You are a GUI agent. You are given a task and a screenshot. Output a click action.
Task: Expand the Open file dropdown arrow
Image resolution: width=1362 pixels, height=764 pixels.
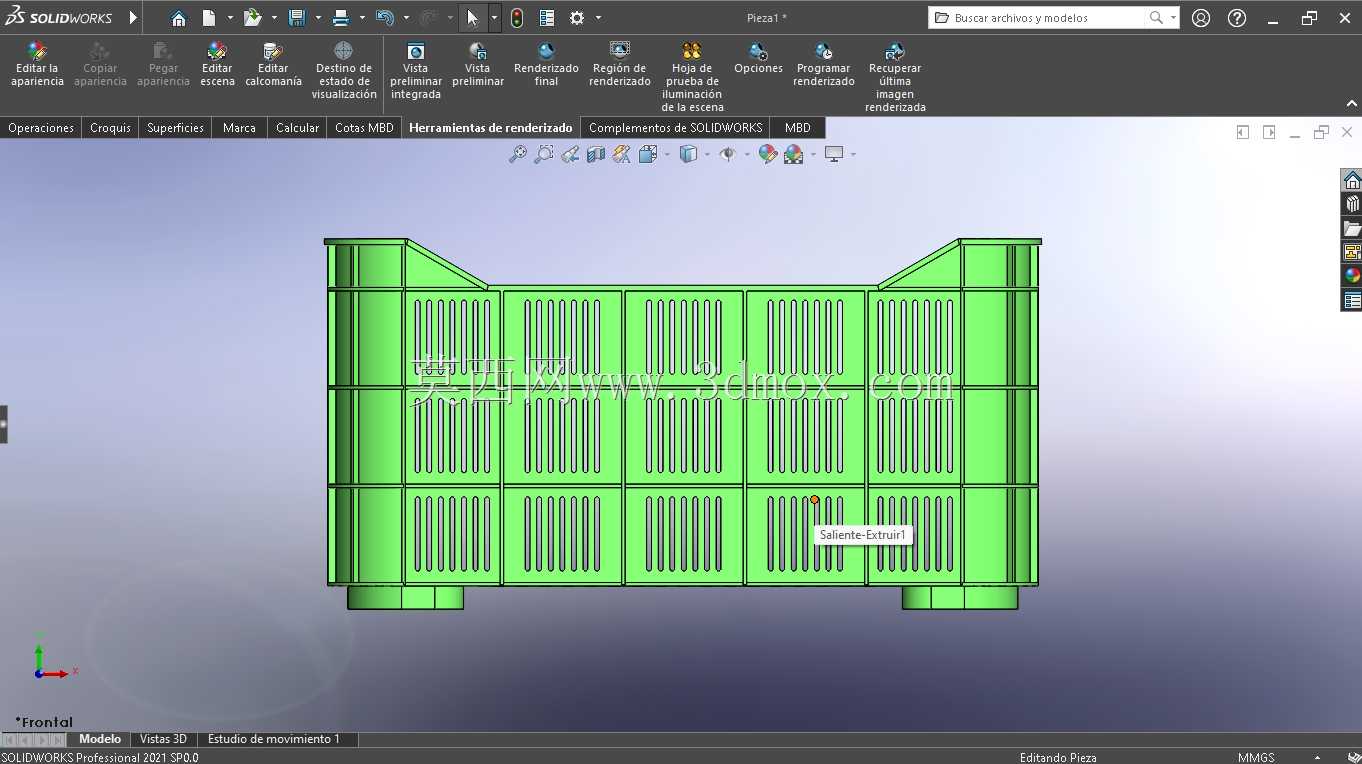(274, 18)
